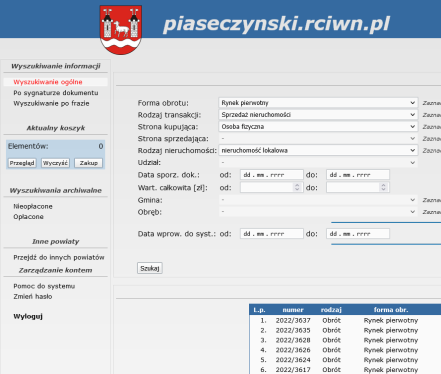Click Wyloguj to log out
This screenshot has height=374, width=441.
pyautogui.click(x=28, y=316)
